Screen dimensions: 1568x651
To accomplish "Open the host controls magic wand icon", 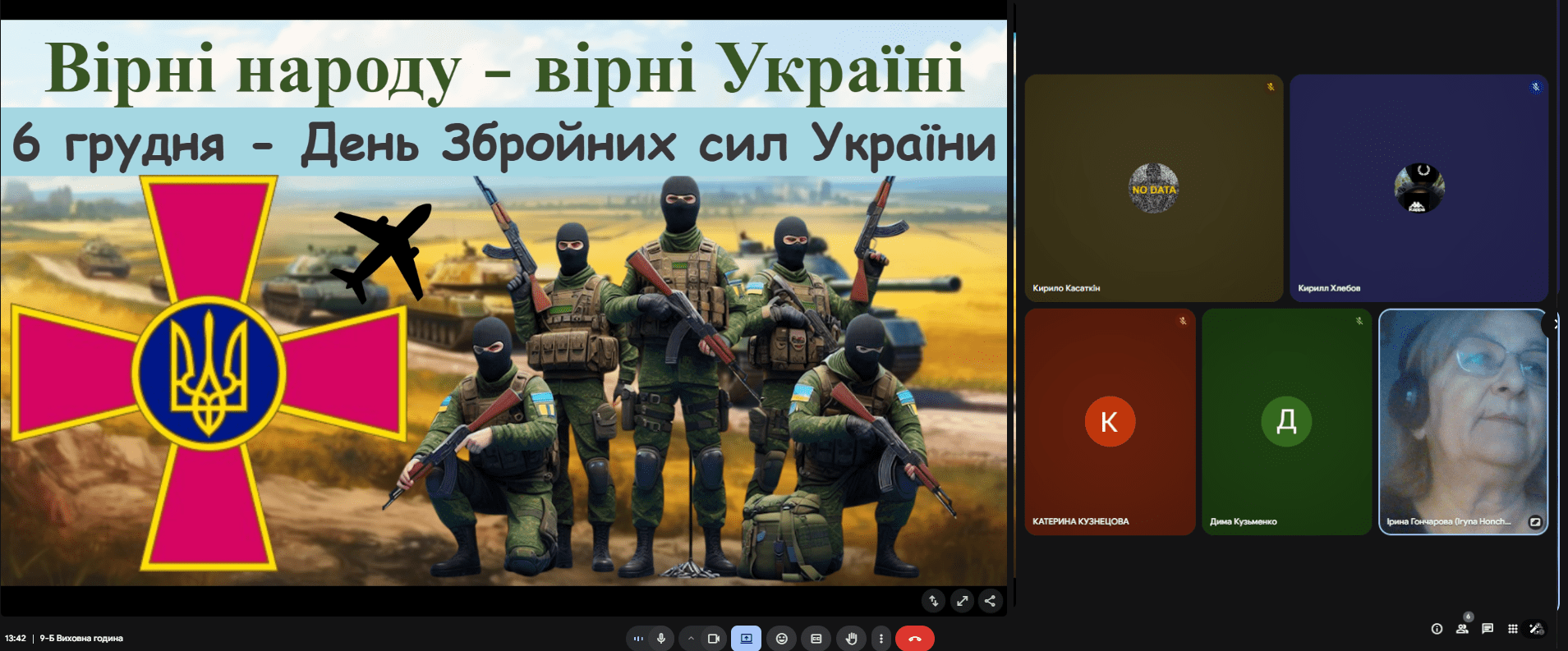I will point(1536,629).
